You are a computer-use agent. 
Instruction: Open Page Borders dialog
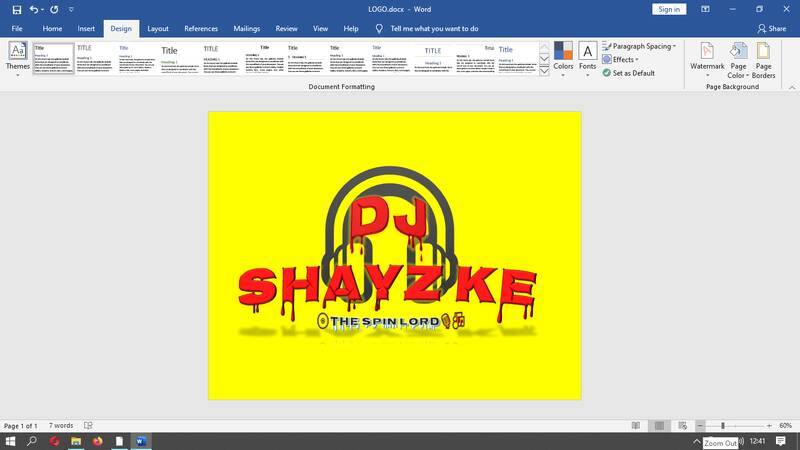(x=764, y=60)
